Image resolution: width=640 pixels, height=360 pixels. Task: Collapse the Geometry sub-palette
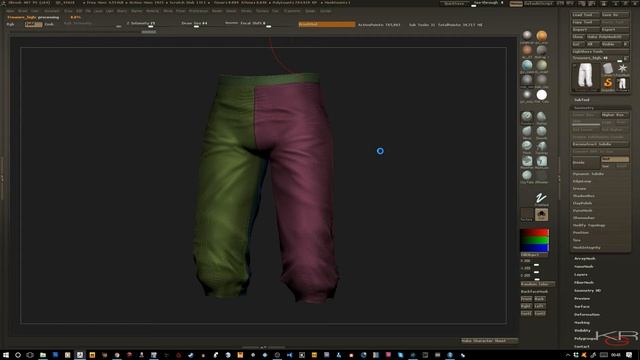coord(584,108)
